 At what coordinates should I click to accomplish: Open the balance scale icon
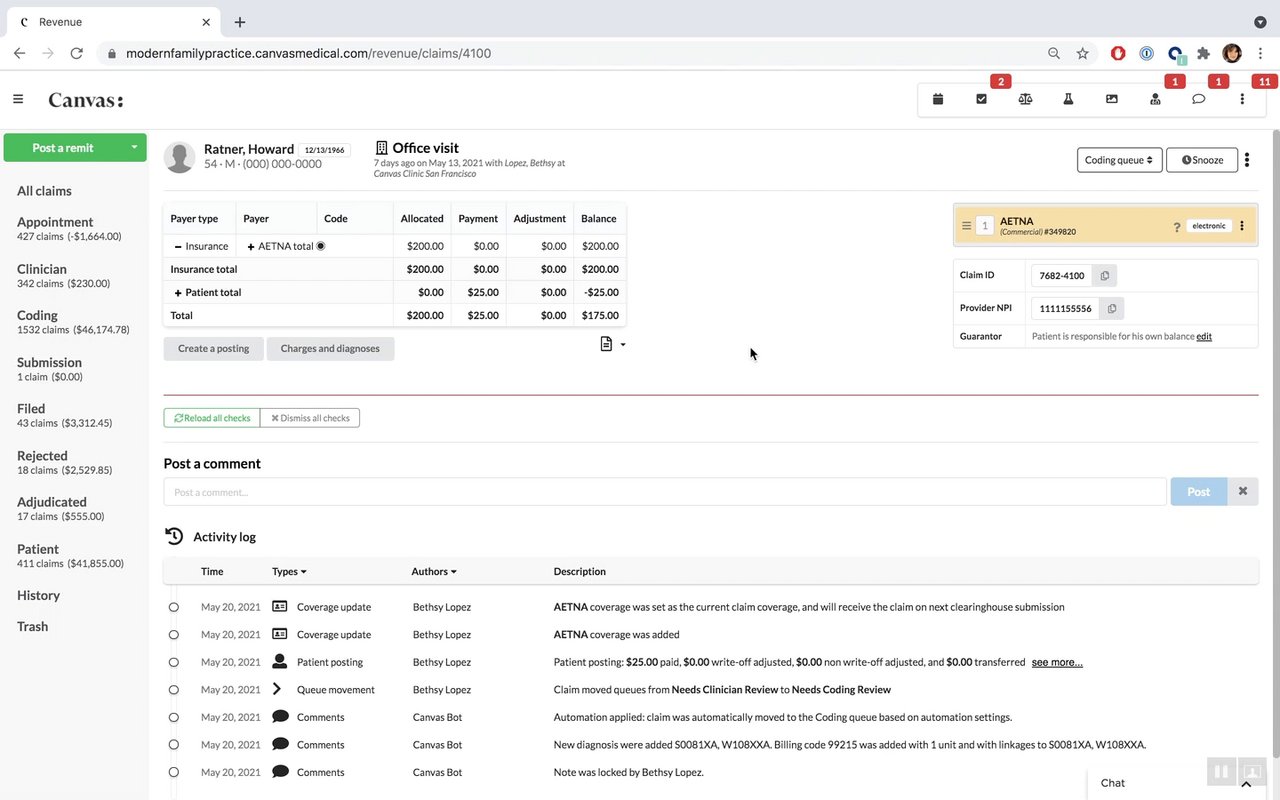[1025, 99]
